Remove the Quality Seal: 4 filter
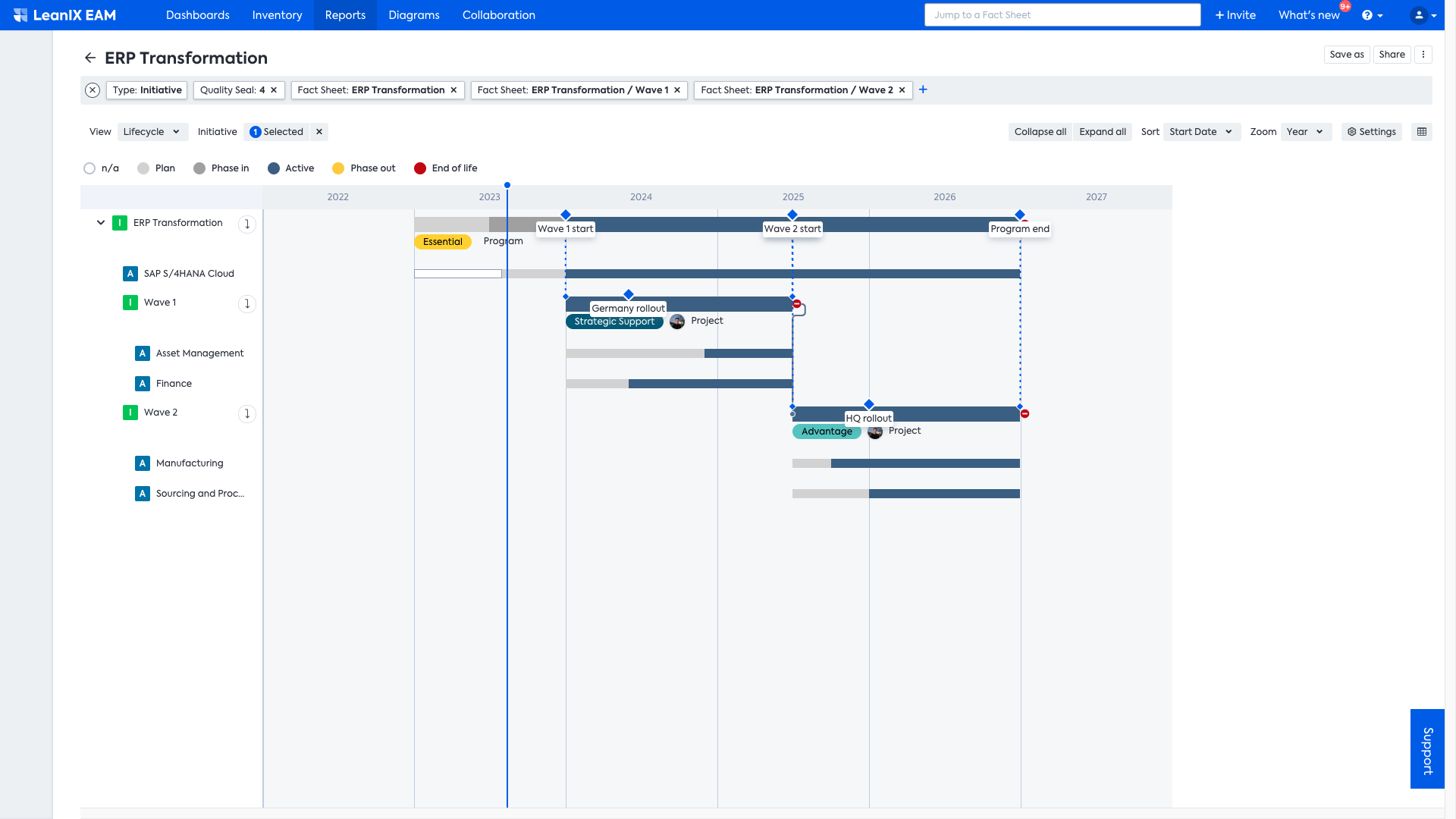This screenshot has width=1456, height=819. click(274, 90)
